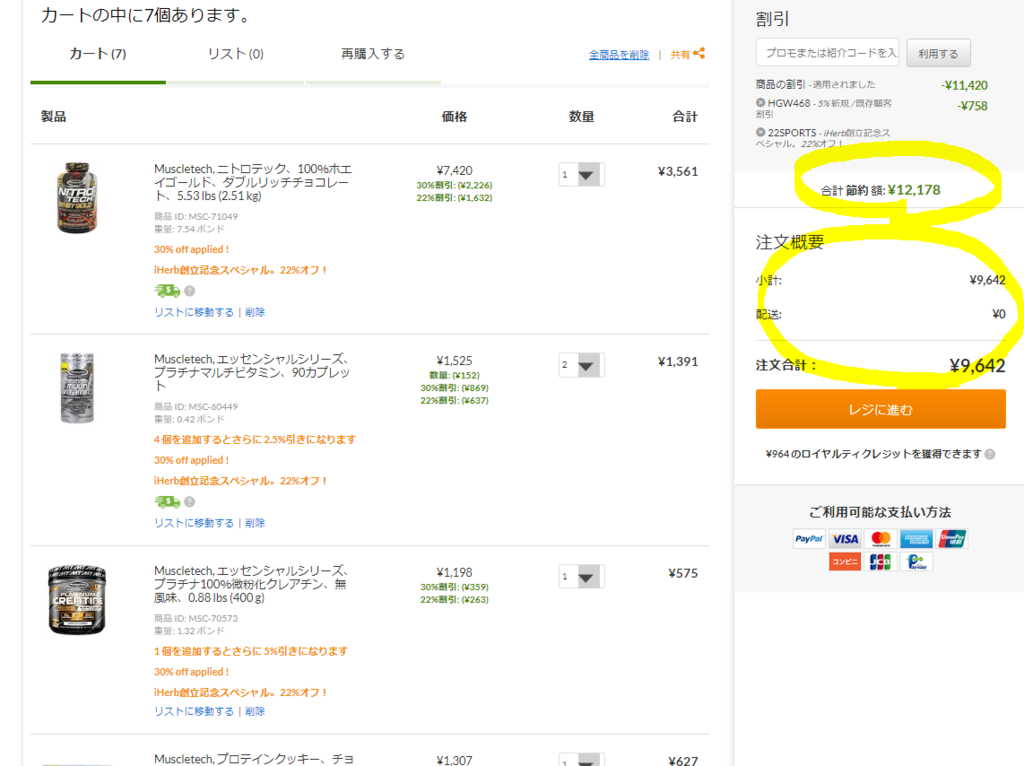The height and width of the screenshot is (766, 1024).
Task: Open Platinum creatine product title link
Action: (x=251, y=584)
